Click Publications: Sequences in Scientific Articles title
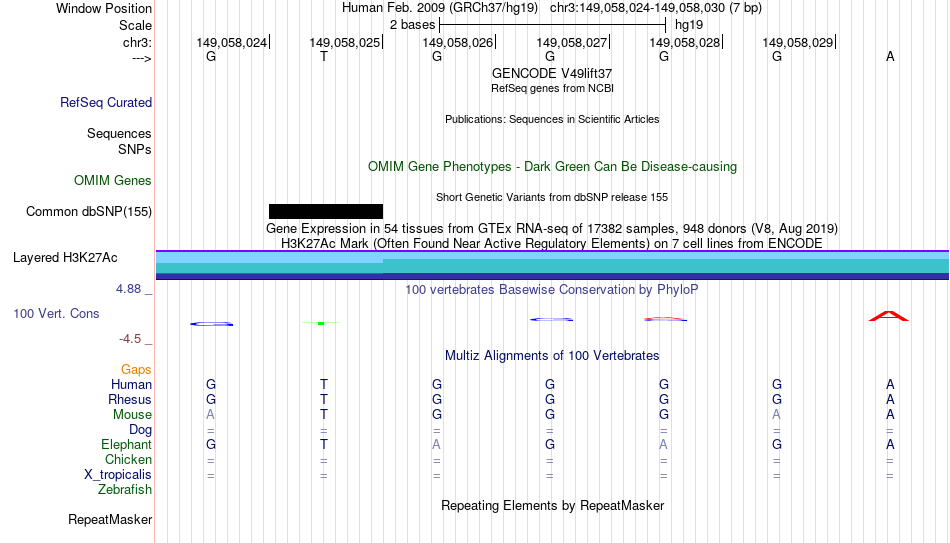The image size is (950, 543). 552,119
